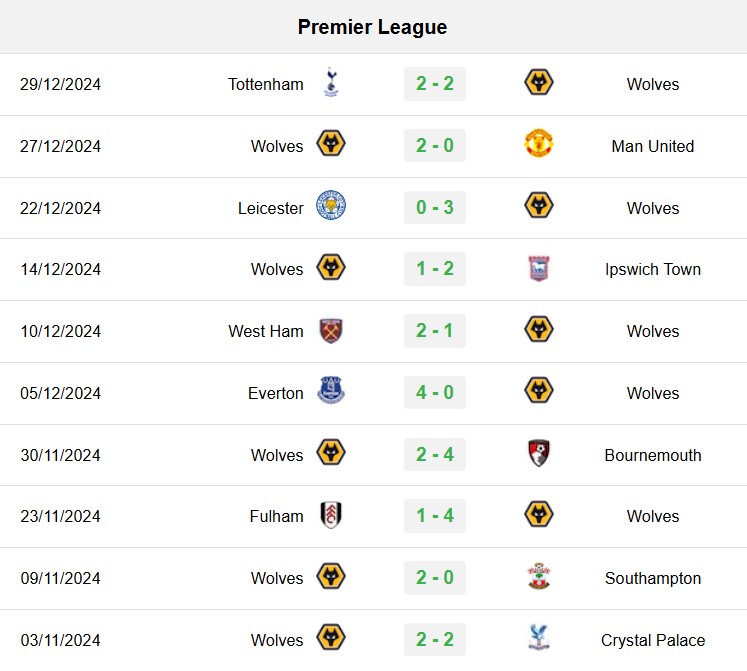
Task: Click the Southampton club crest
Action: (x=539, y=577)
